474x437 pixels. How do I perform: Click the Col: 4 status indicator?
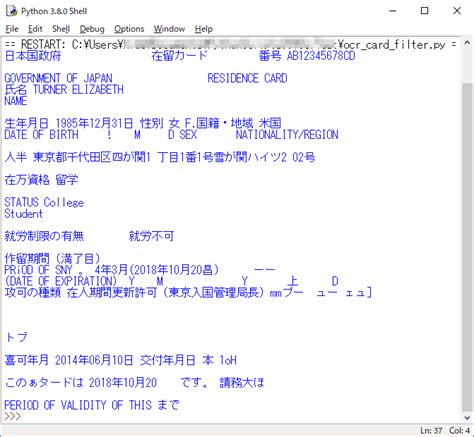pos(460,430)
